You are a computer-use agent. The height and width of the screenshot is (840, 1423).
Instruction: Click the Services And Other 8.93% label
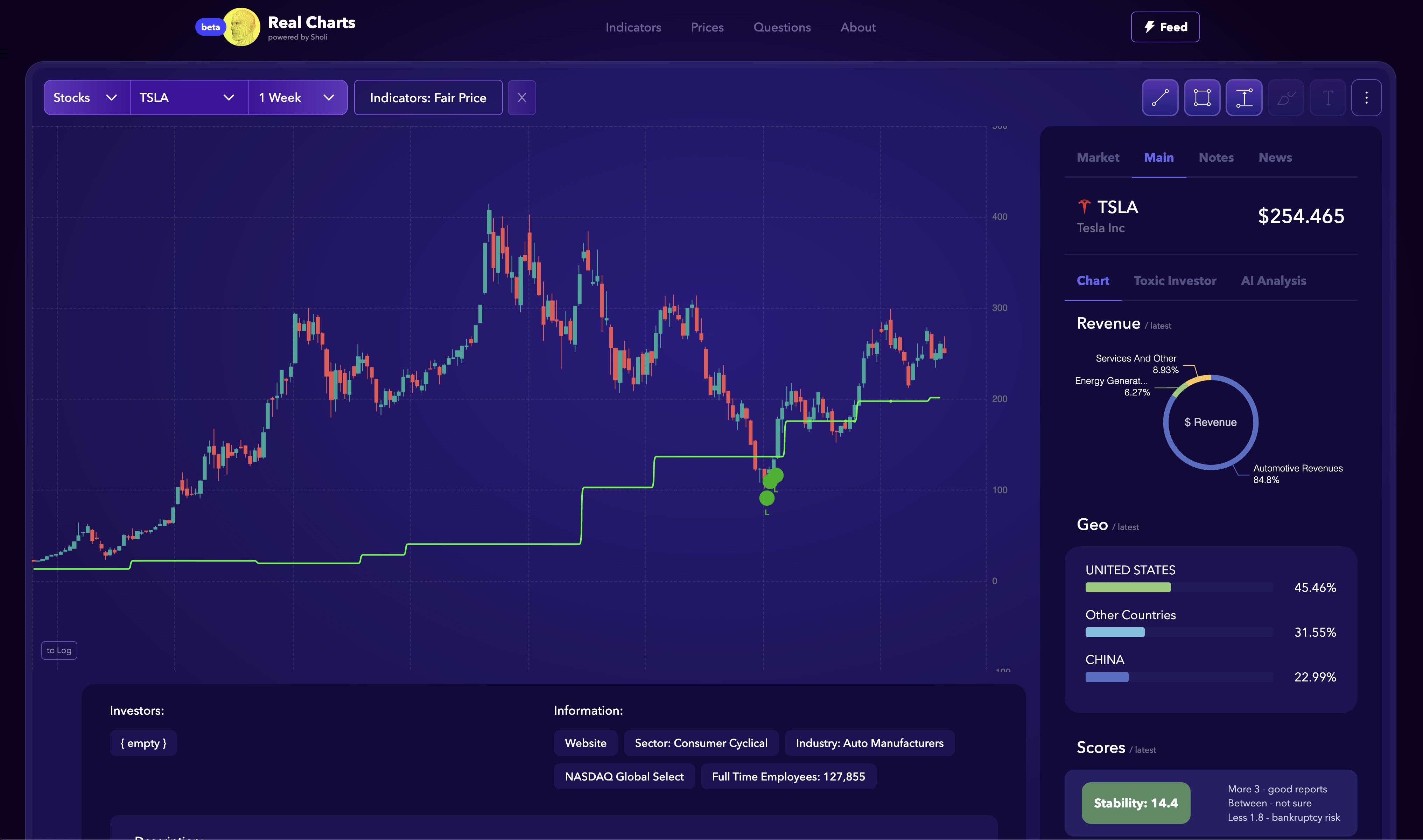(1137, 364)
